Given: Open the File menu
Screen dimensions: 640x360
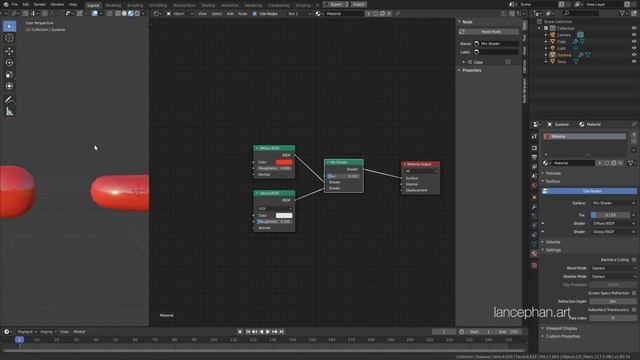Looking at the screenshot, I should [x=15, y=4].
